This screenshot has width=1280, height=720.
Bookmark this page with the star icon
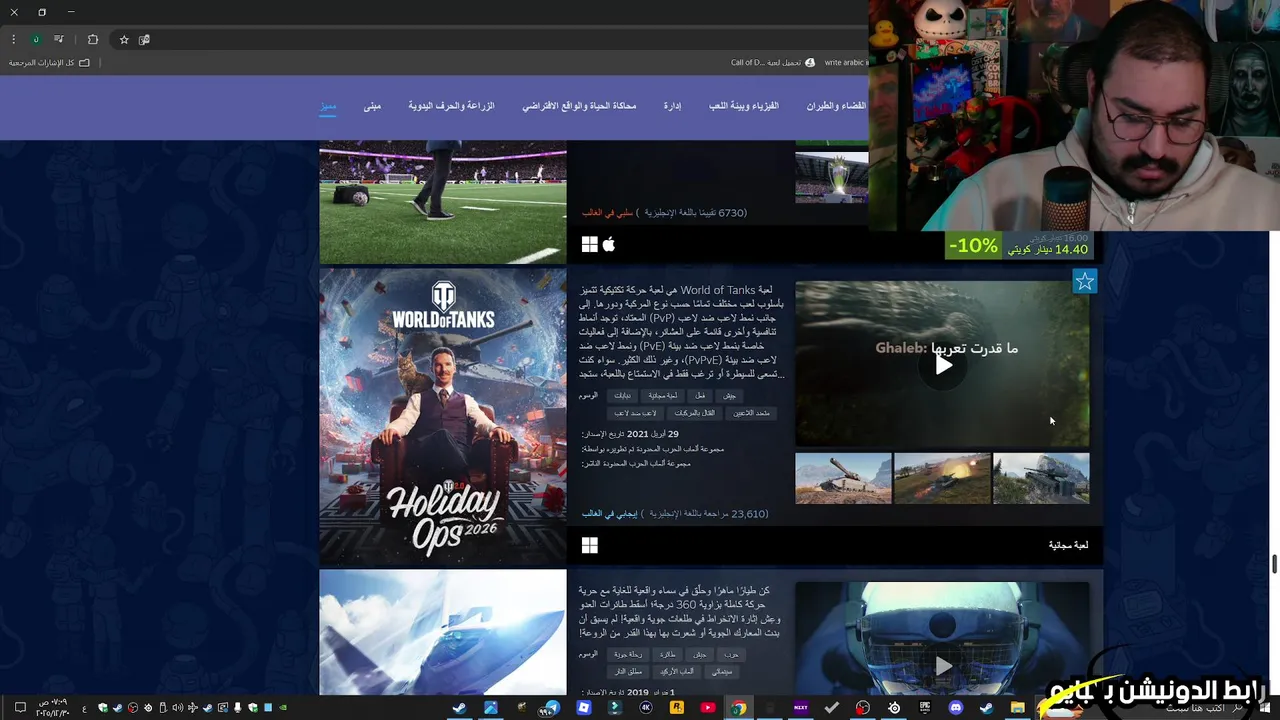tap(124, 39)
